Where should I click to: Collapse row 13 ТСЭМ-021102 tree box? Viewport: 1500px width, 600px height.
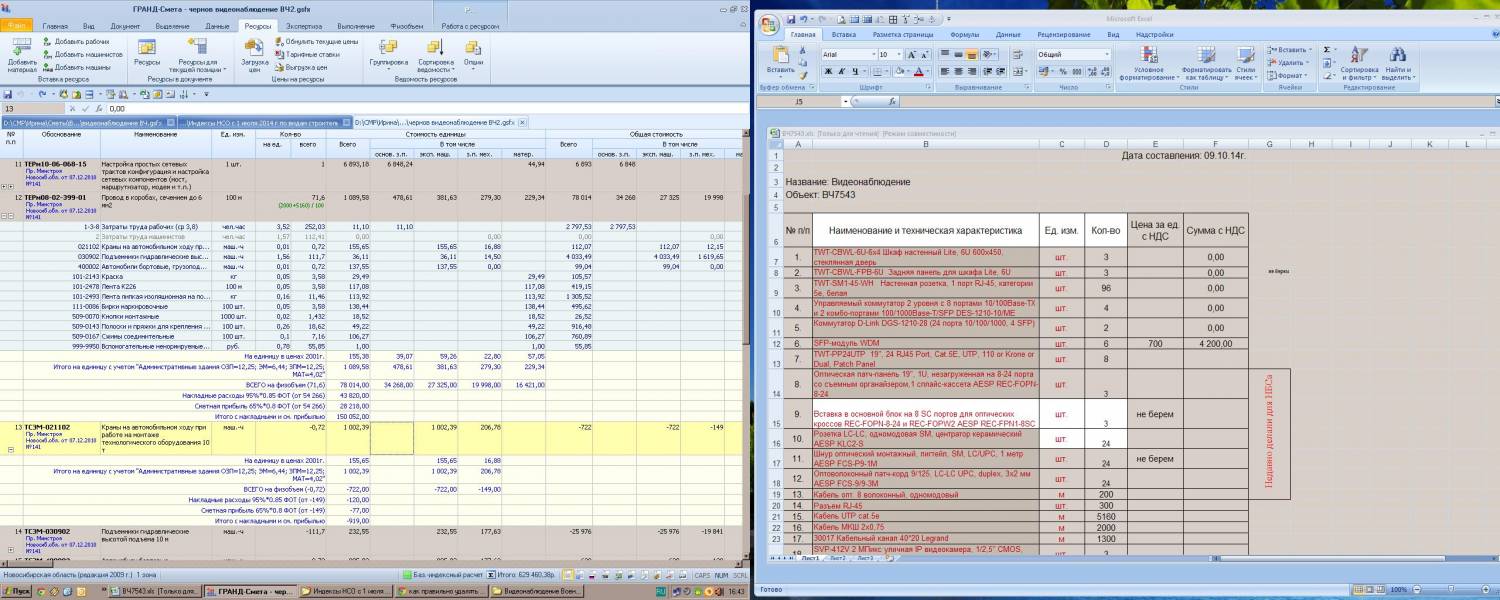click(x=10, y=450)
